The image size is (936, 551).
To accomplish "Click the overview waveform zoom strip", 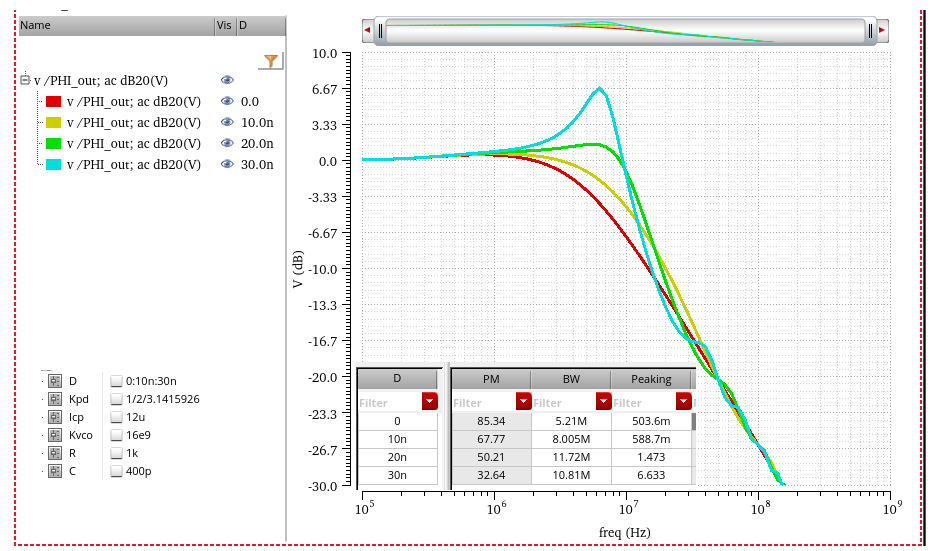I will coord(625,30).
